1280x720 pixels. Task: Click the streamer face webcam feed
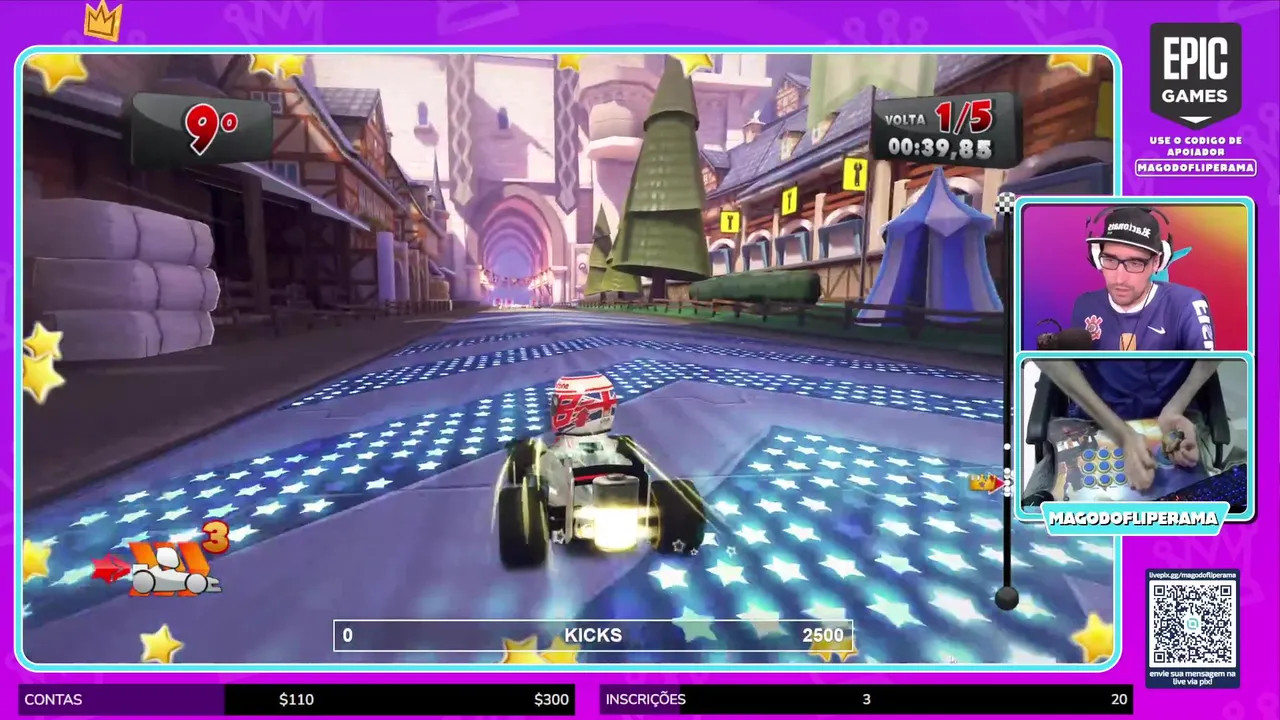(1135, 277)
